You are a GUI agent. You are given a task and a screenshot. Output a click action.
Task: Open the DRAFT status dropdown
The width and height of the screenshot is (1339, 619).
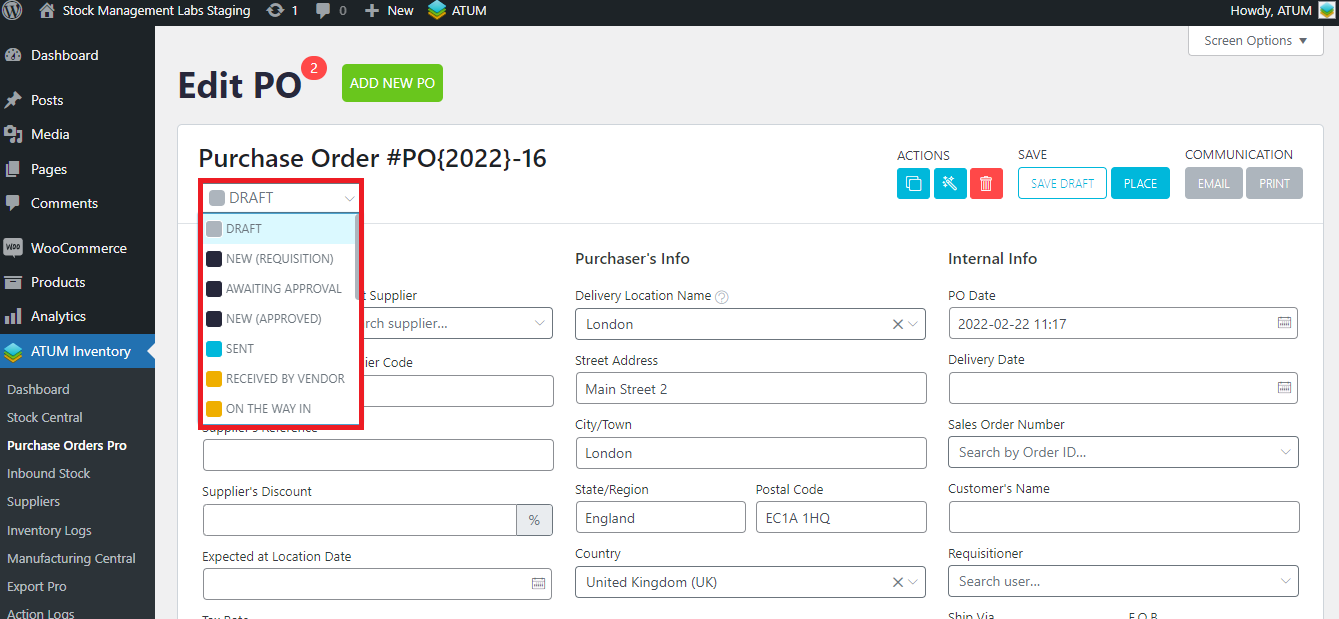click(281, 198)
